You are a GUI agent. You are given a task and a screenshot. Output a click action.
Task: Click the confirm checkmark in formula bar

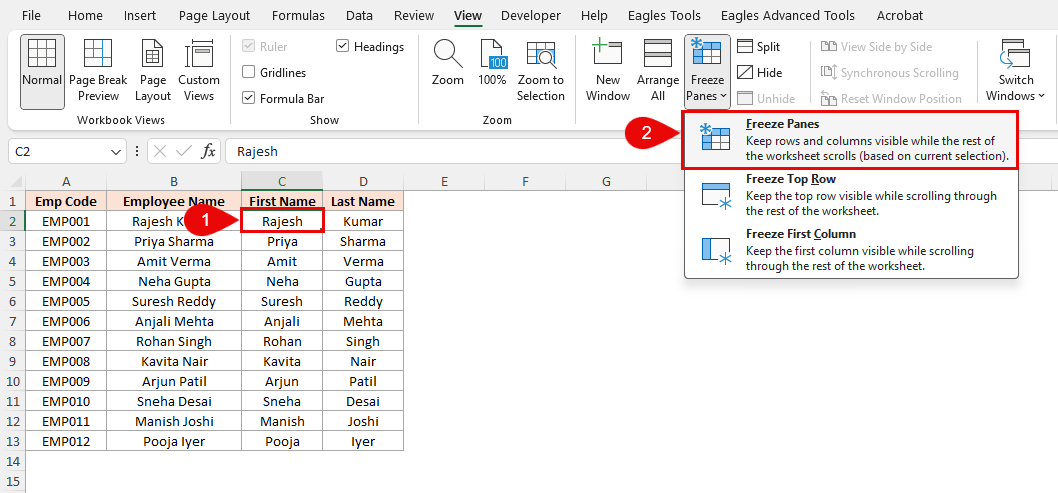pos(184,151)
